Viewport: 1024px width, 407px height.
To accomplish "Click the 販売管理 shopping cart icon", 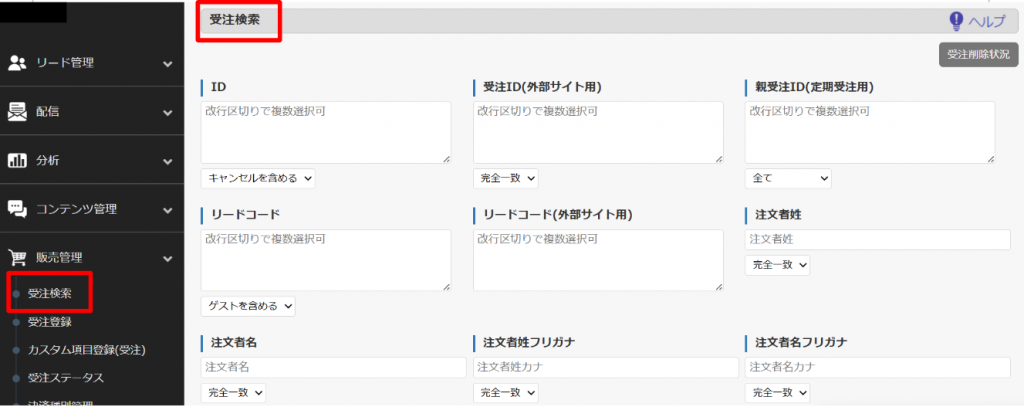I will [17, 258].
